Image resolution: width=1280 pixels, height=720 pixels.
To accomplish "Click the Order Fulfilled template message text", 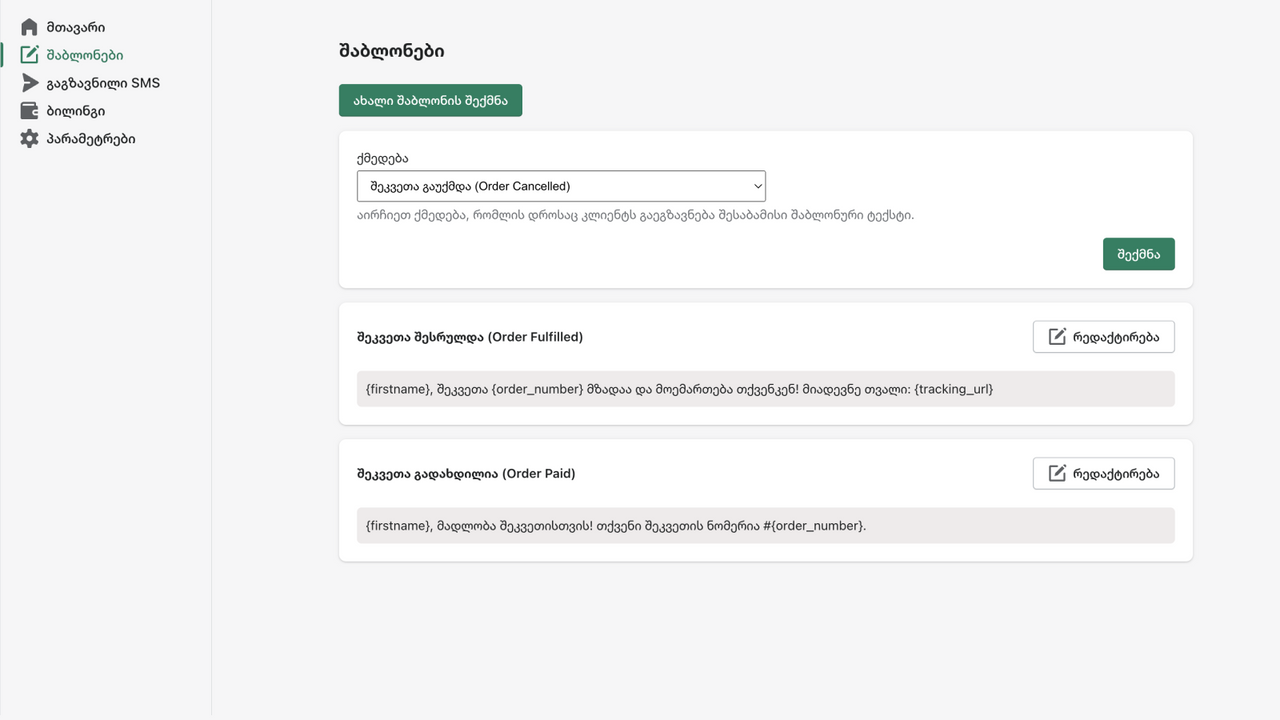I will [x=680, y=389].
